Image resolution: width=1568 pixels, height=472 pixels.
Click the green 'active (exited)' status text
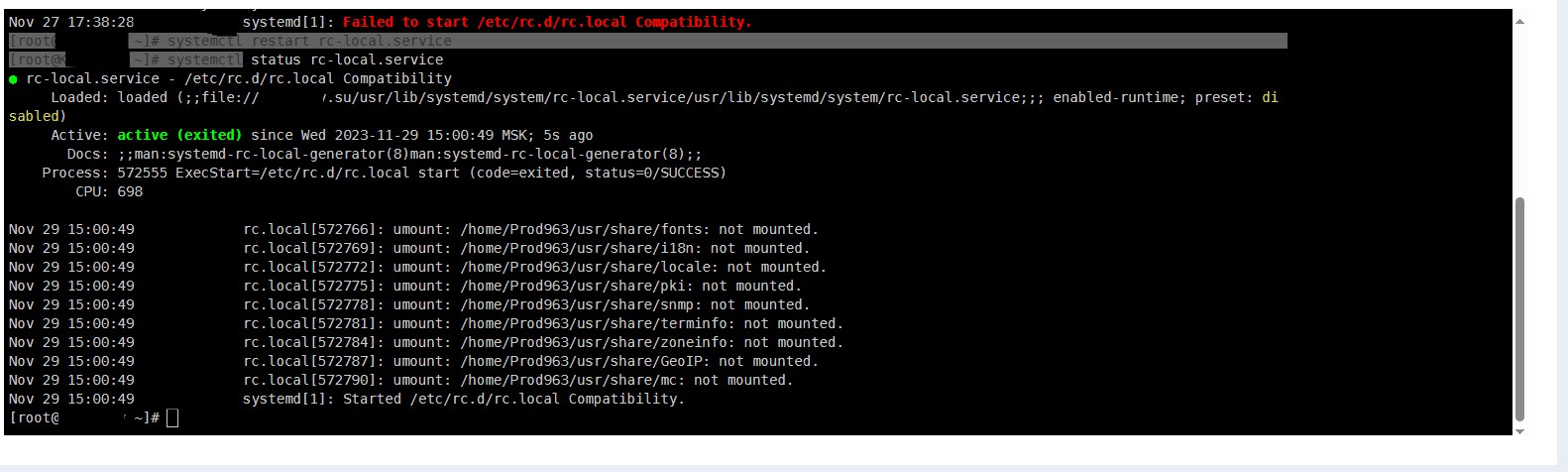pos(179,135)
